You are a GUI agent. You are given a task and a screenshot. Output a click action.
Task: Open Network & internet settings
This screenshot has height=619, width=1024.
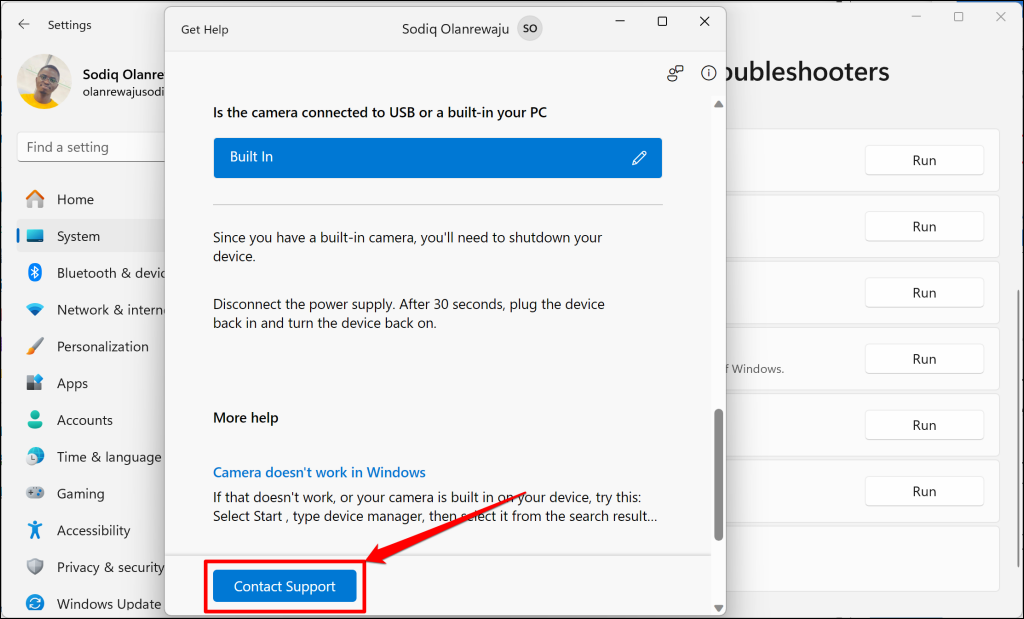91,310
